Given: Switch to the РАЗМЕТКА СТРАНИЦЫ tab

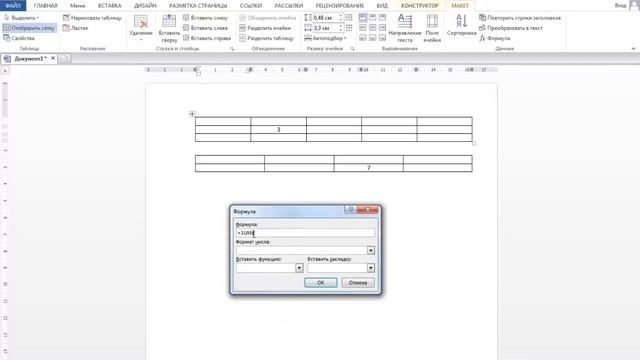Looking at the screenshot, I should coord(198,6).
